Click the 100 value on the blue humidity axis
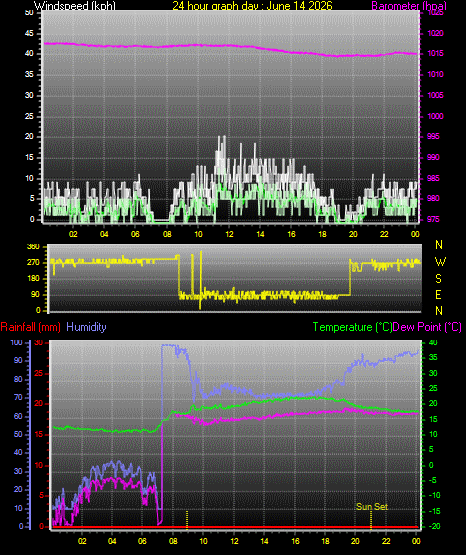The width and height of the screenshot is (466, 555). pyautogui.click(x=17, y=342)
